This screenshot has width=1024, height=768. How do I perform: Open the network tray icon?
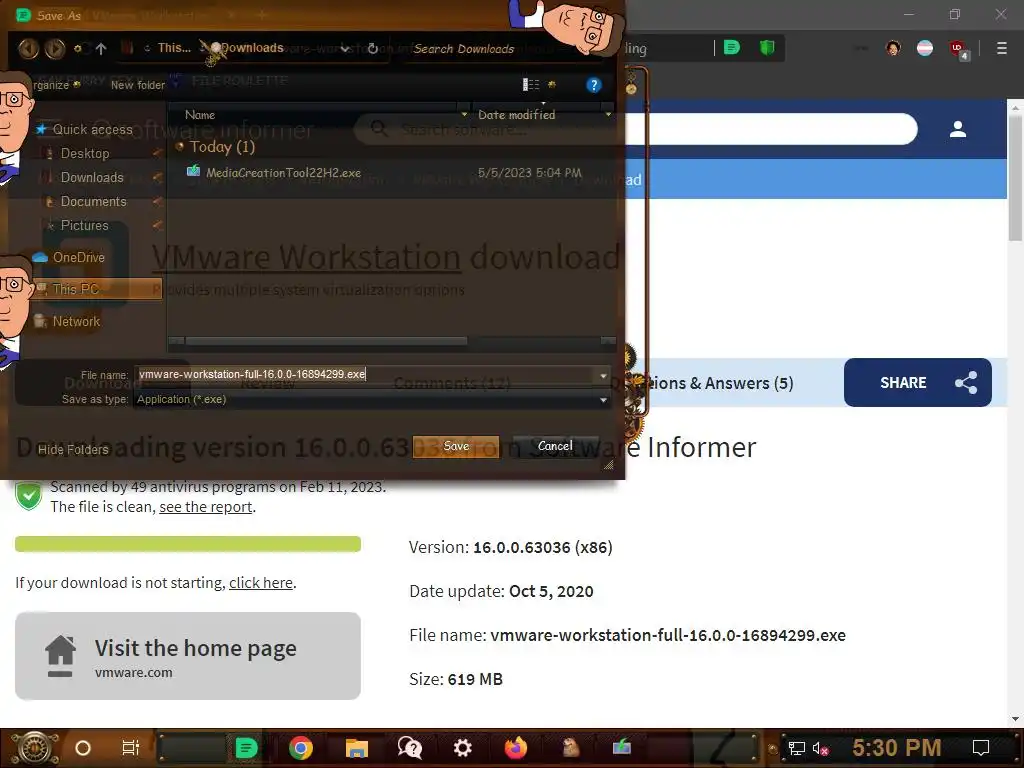(796, 748)
